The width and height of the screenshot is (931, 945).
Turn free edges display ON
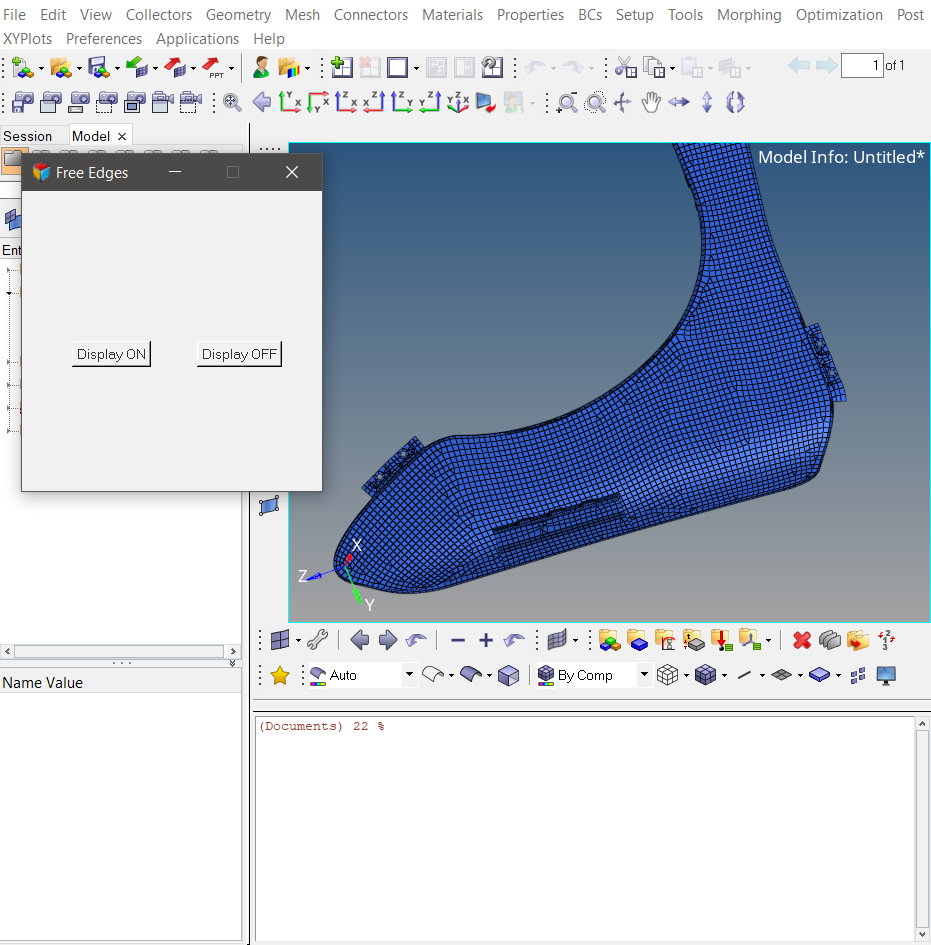pos(111,354)
